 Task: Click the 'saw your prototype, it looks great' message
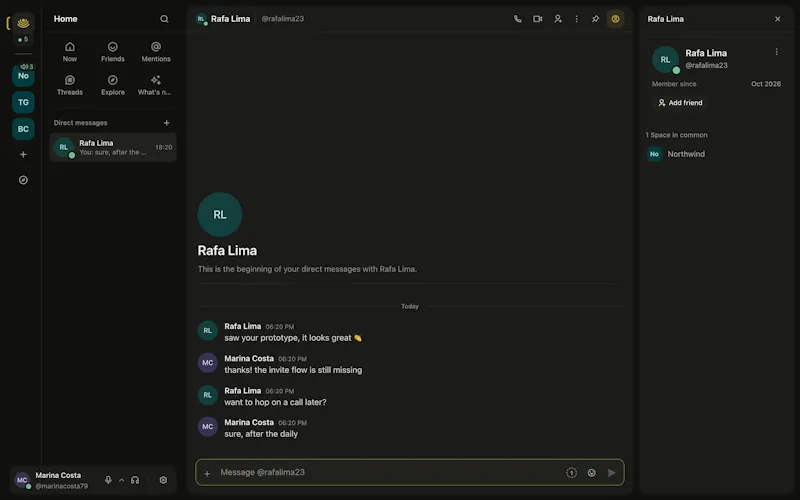(x=293, y=338)
